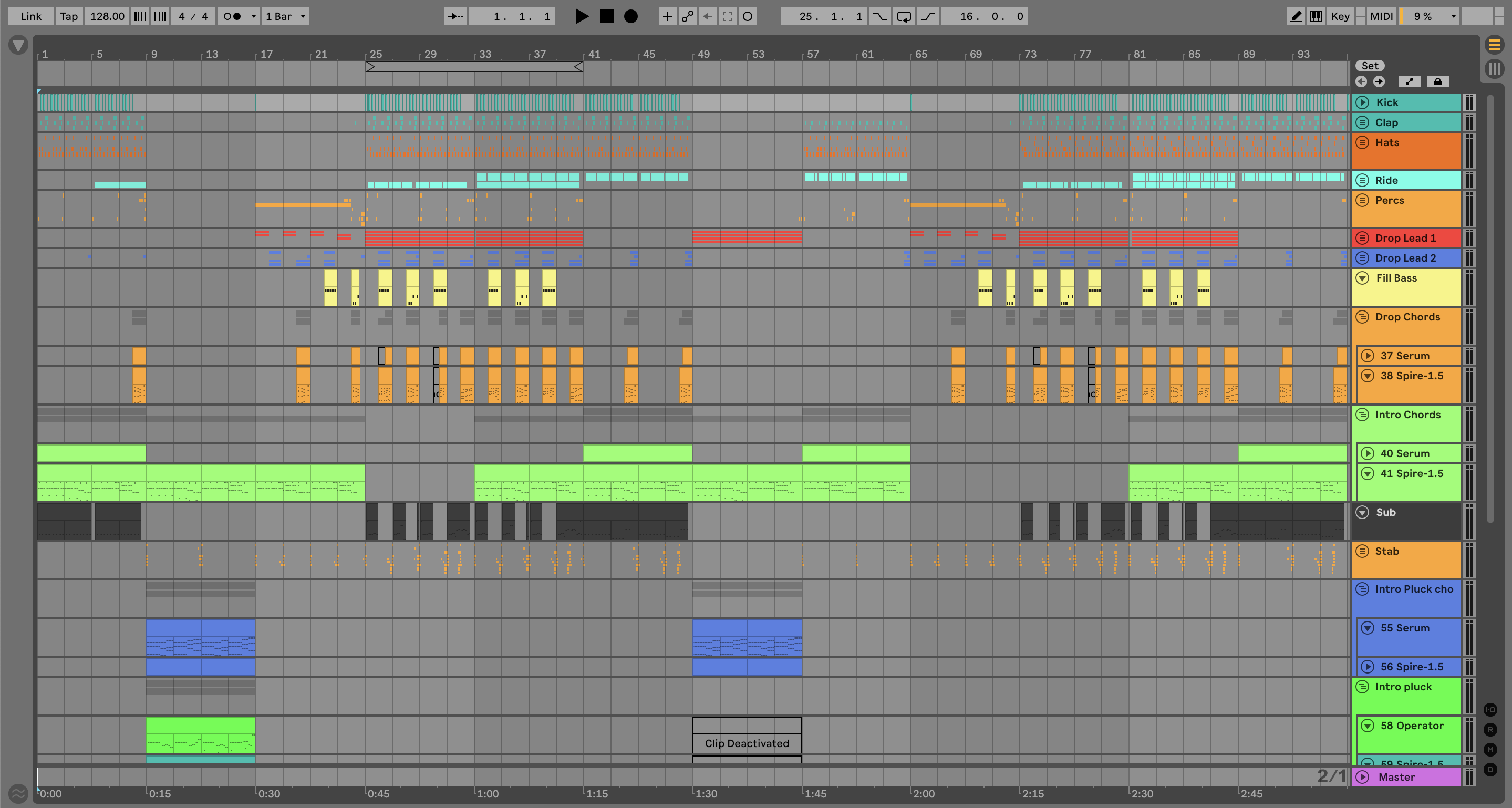1512x808 pixels.
Task: Toggle Punch-Out switch
Action: [928, 16]
